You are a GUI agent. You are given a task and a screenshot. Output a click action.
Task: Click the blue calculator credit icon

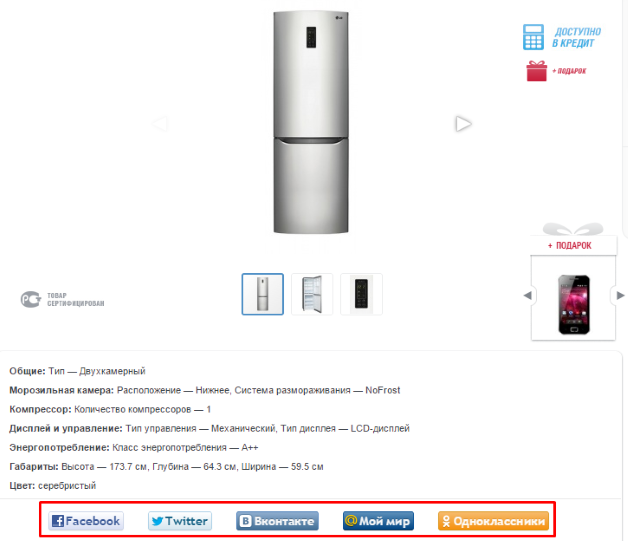tap(533, 37)
